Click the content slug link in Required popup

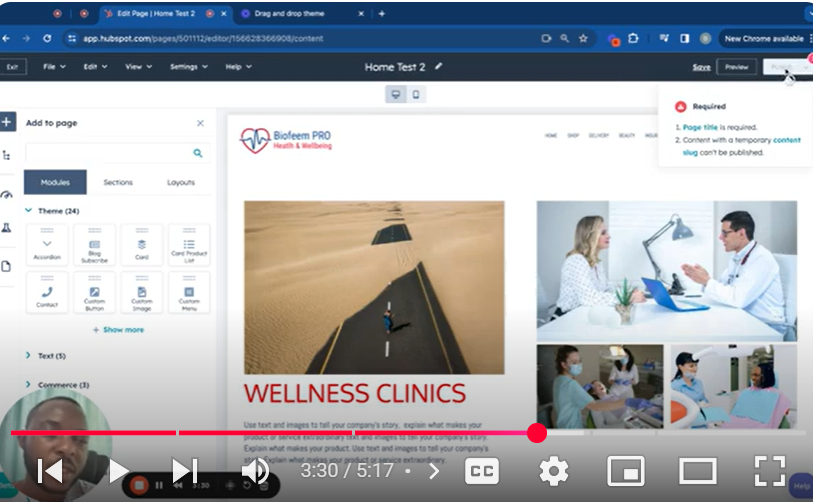(741, 146)
